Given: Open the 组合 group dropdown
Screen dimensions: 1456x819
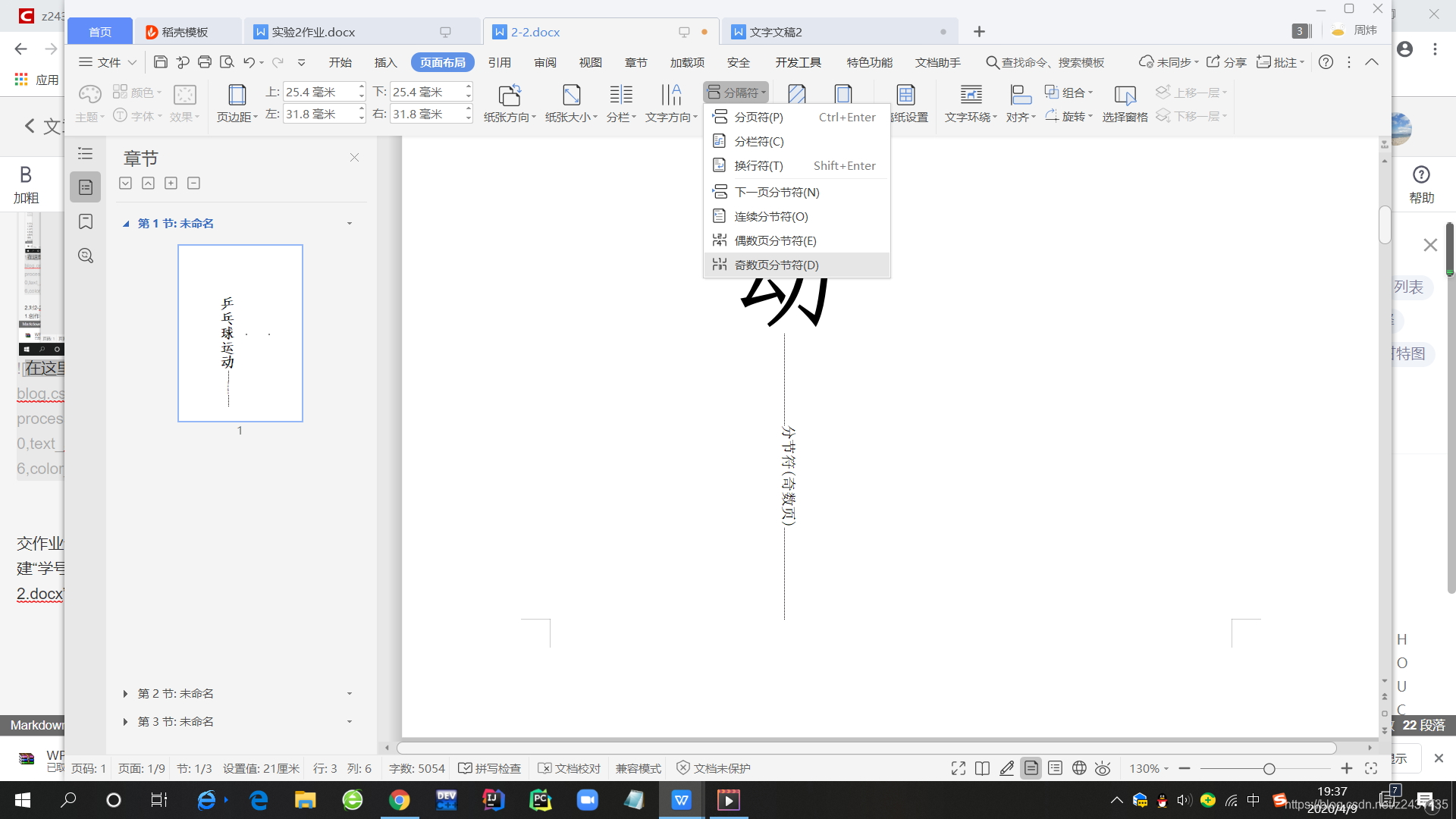Looking at the screenshot, I should [x=1069, y=93].
